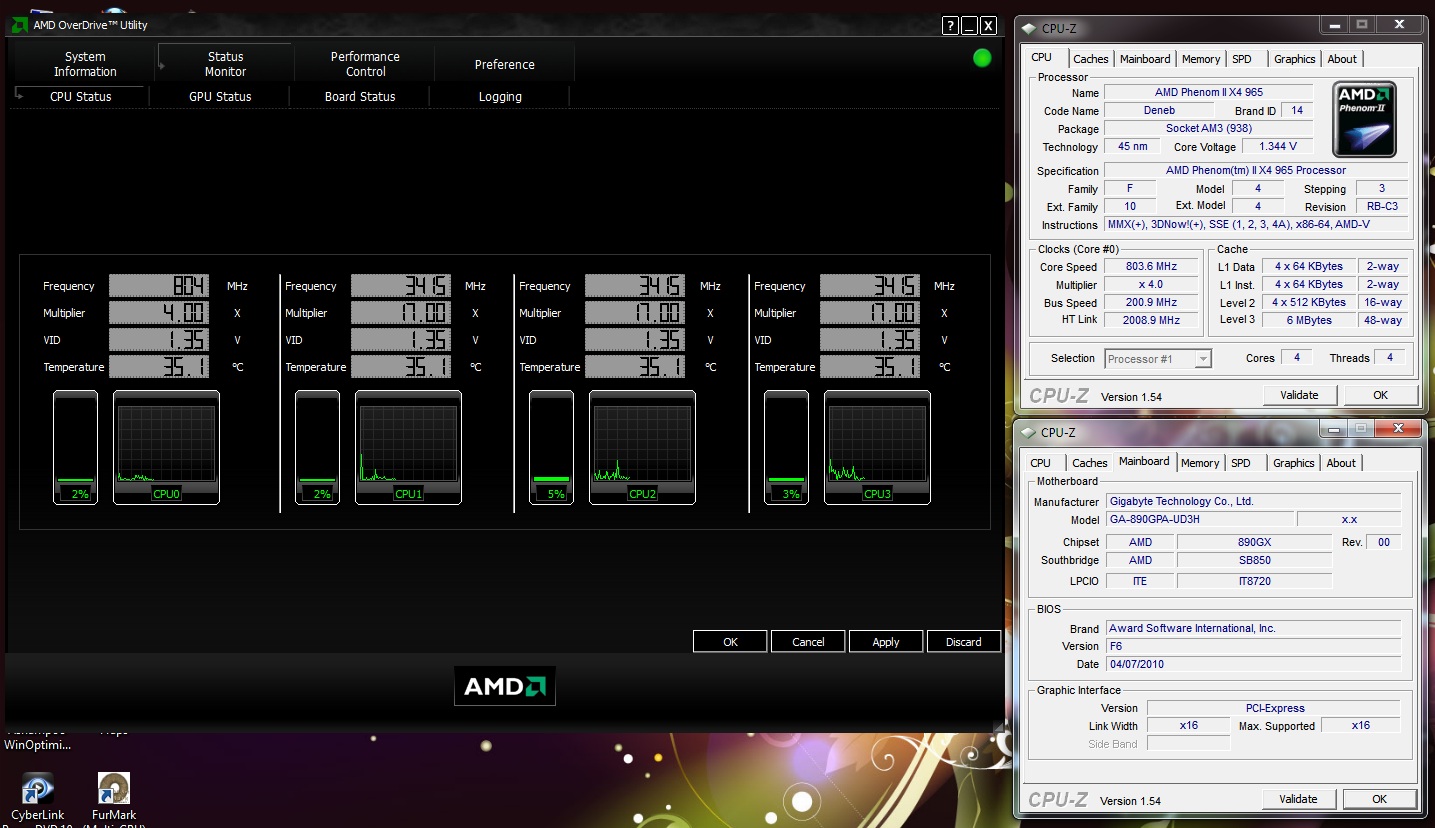Open the Logging sub-tab

pyautogui.click(x=500, y=97)
